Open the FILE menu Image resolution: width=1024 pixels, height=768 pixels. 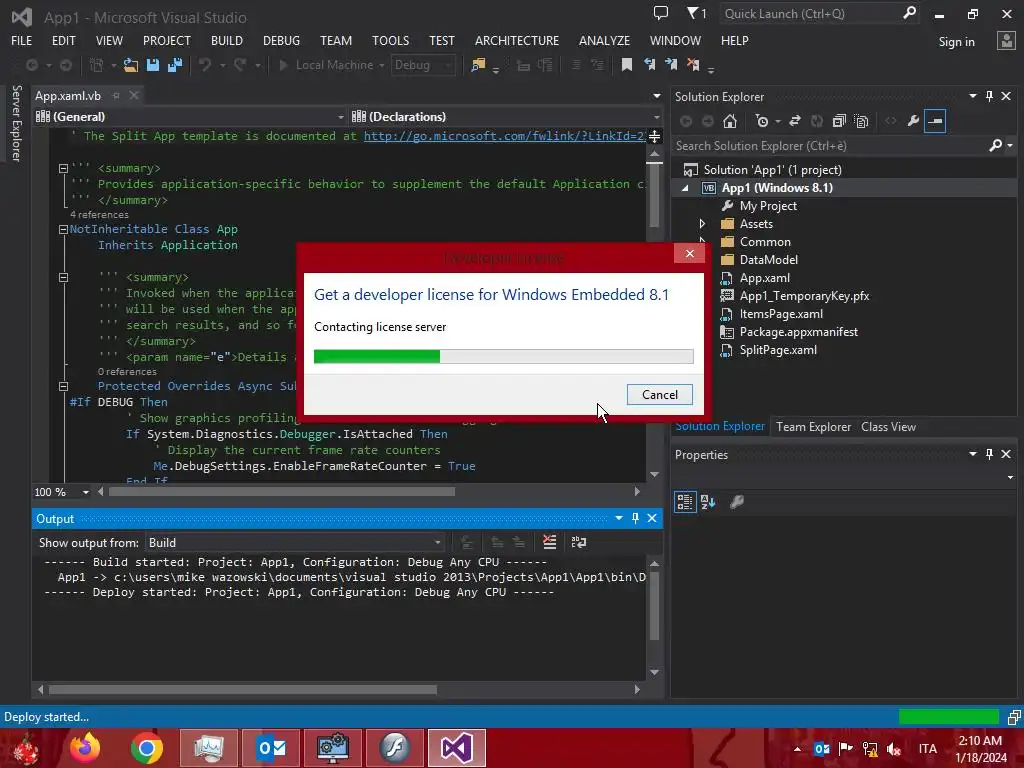pyautogui.click(x=22, y=40)
